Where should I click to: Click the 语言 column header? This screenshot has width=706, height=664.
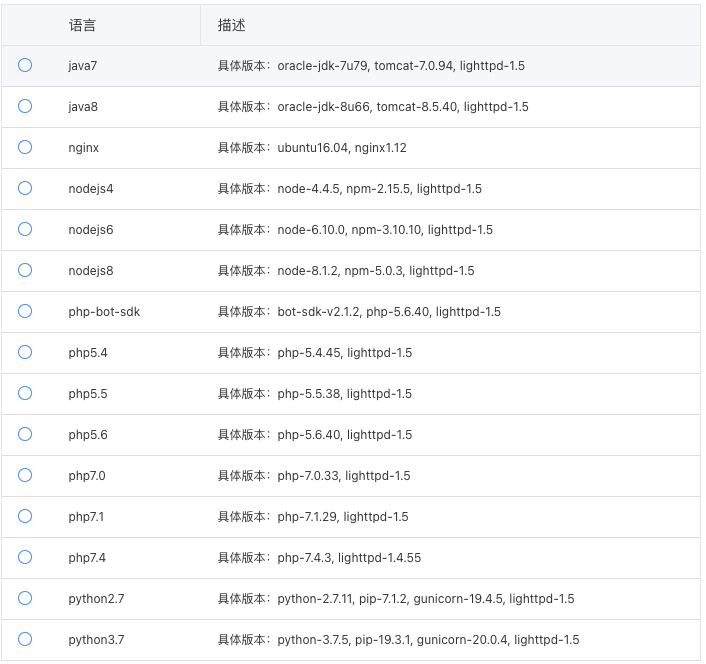(82, 25)
